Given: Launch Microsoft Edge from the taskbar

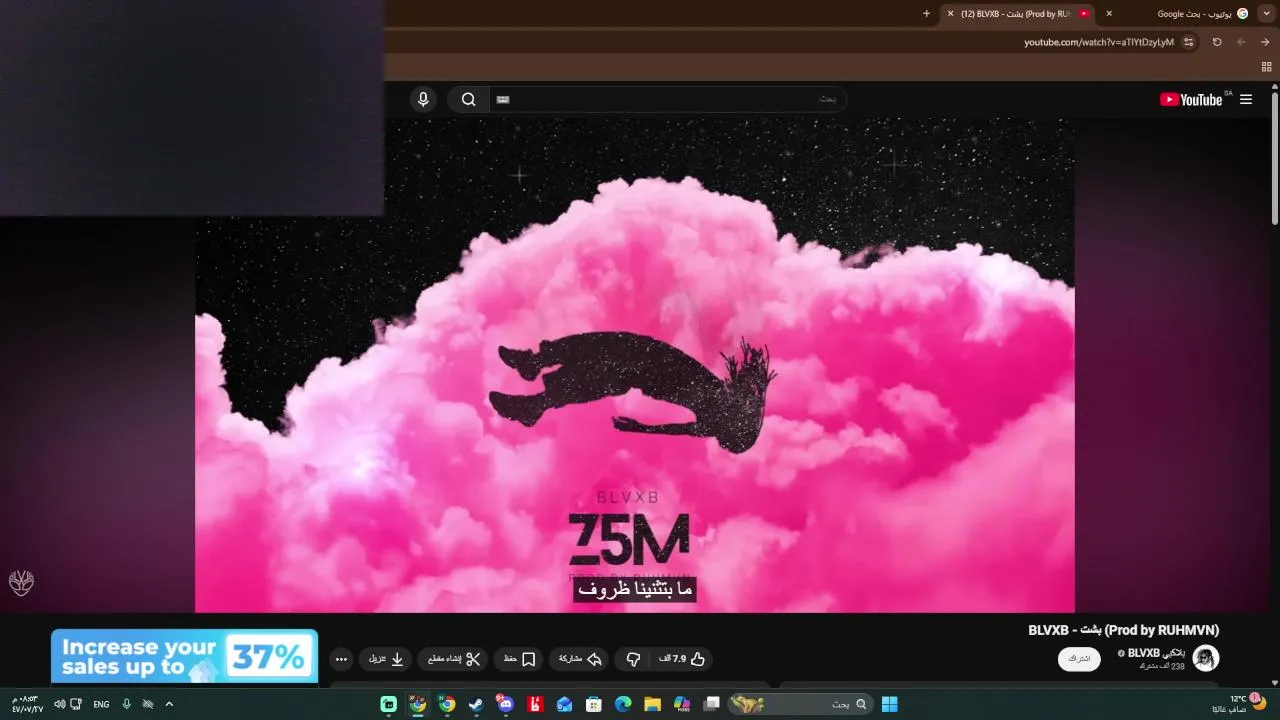Looking at the screenshot, I should 623,704.
